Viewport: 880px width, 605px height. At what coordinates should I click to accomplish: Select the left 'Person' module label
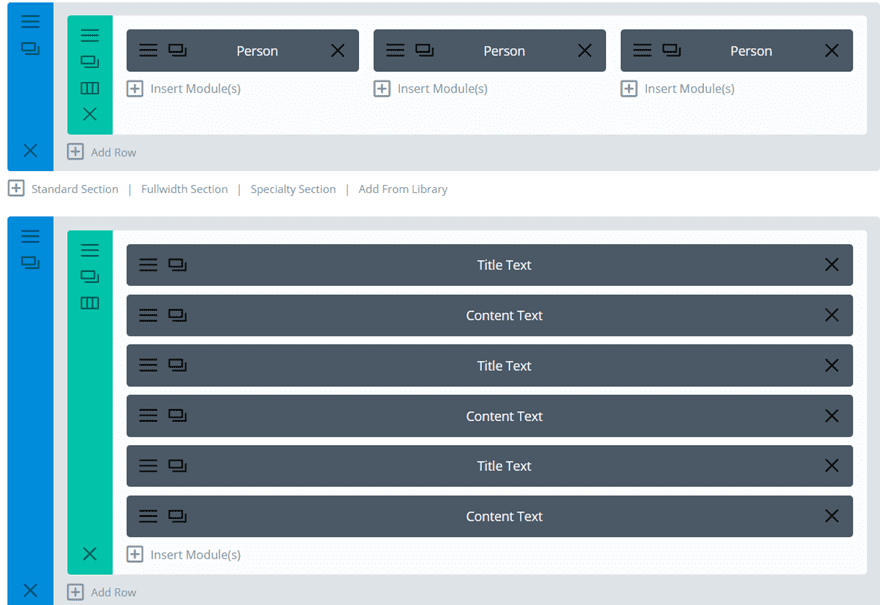pos(257,51)
